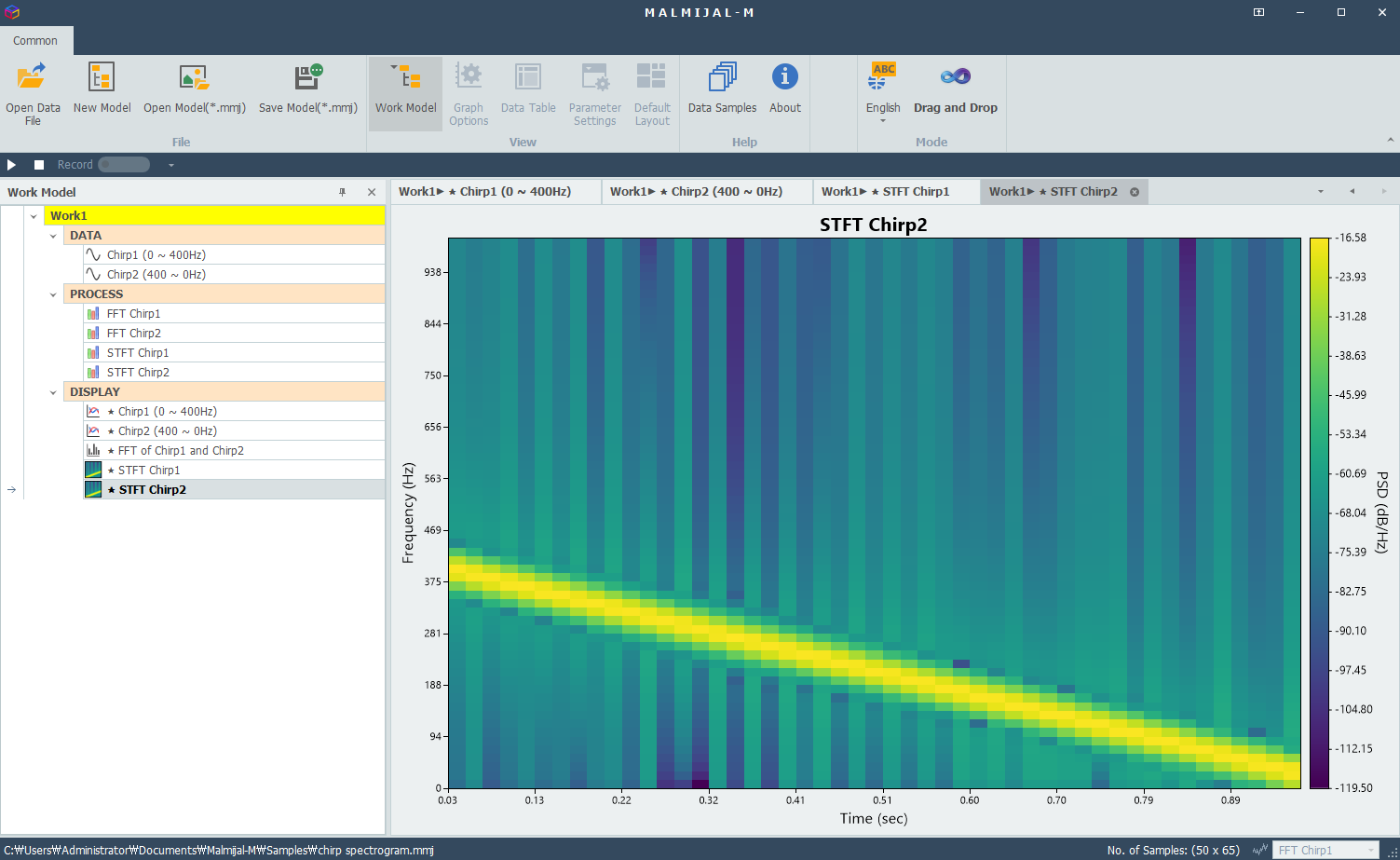The image size is (1400, 860).
Task: Click the STFT Chirp2 chart title
Action: [873, 225]
